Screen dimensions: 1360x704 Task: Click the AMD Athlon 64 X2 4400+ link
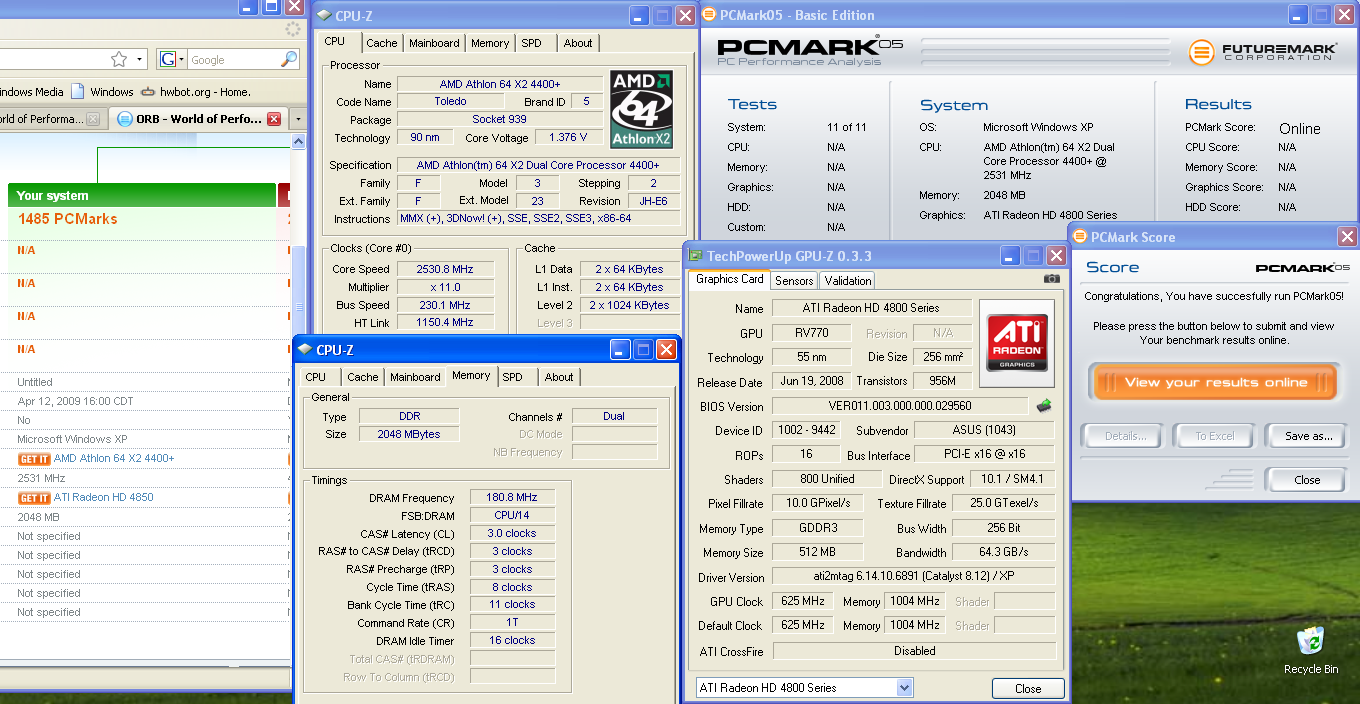tap(114, 459)
